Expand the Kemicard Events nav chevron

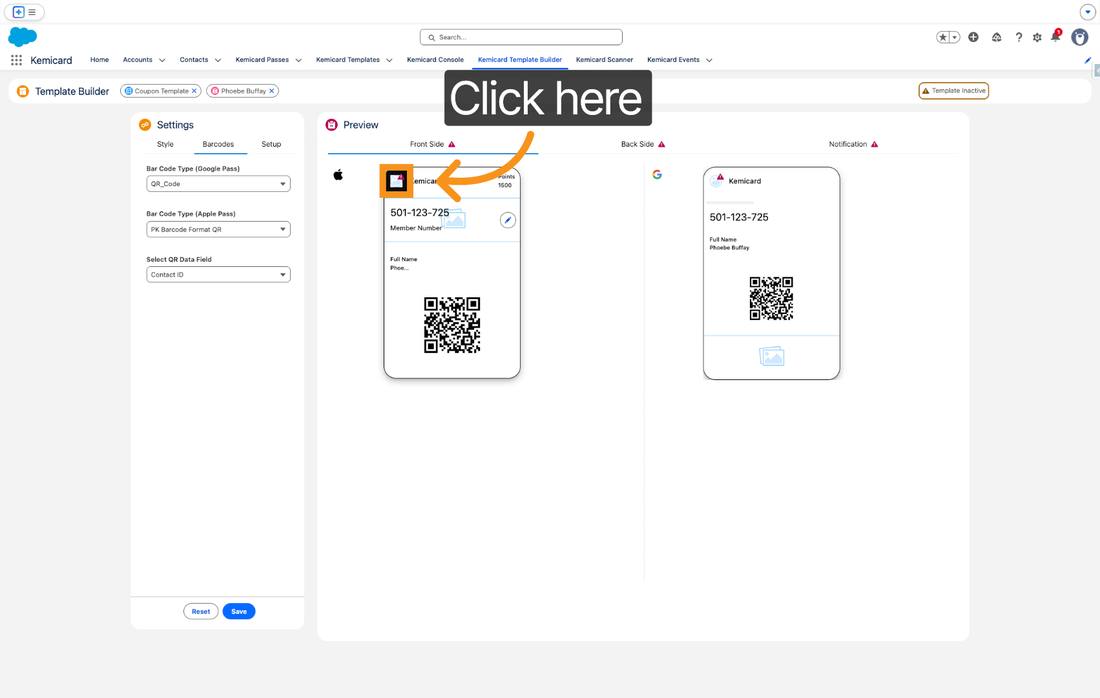tap(709, 60)
